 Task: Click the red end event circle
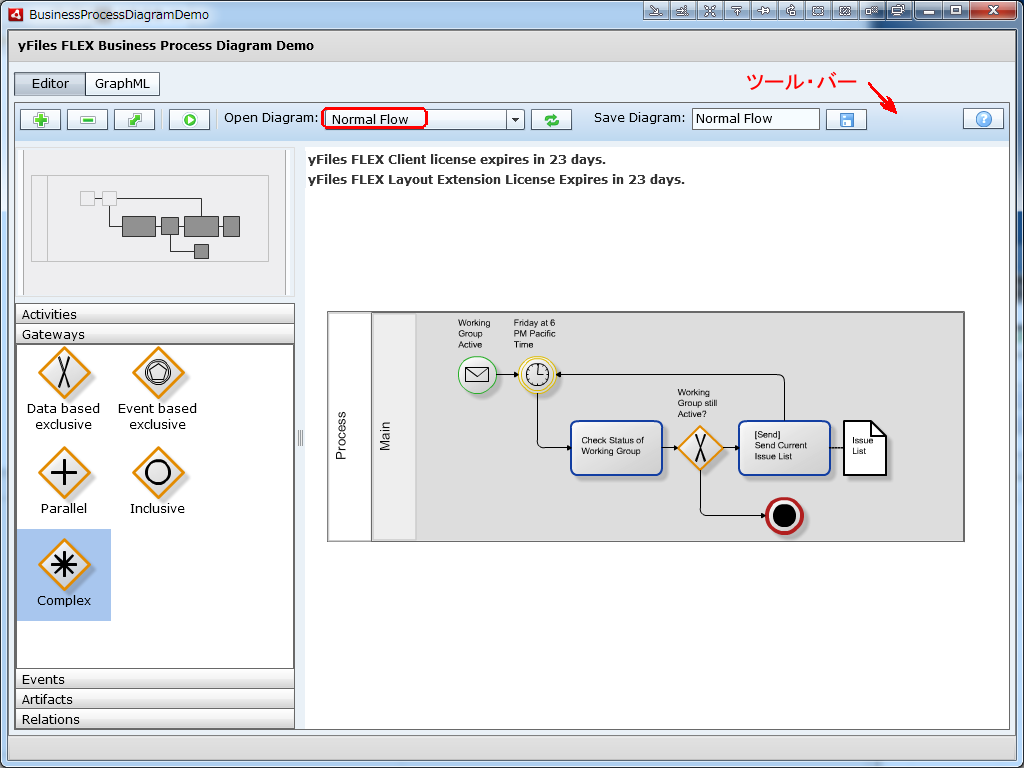pos(784,516)
